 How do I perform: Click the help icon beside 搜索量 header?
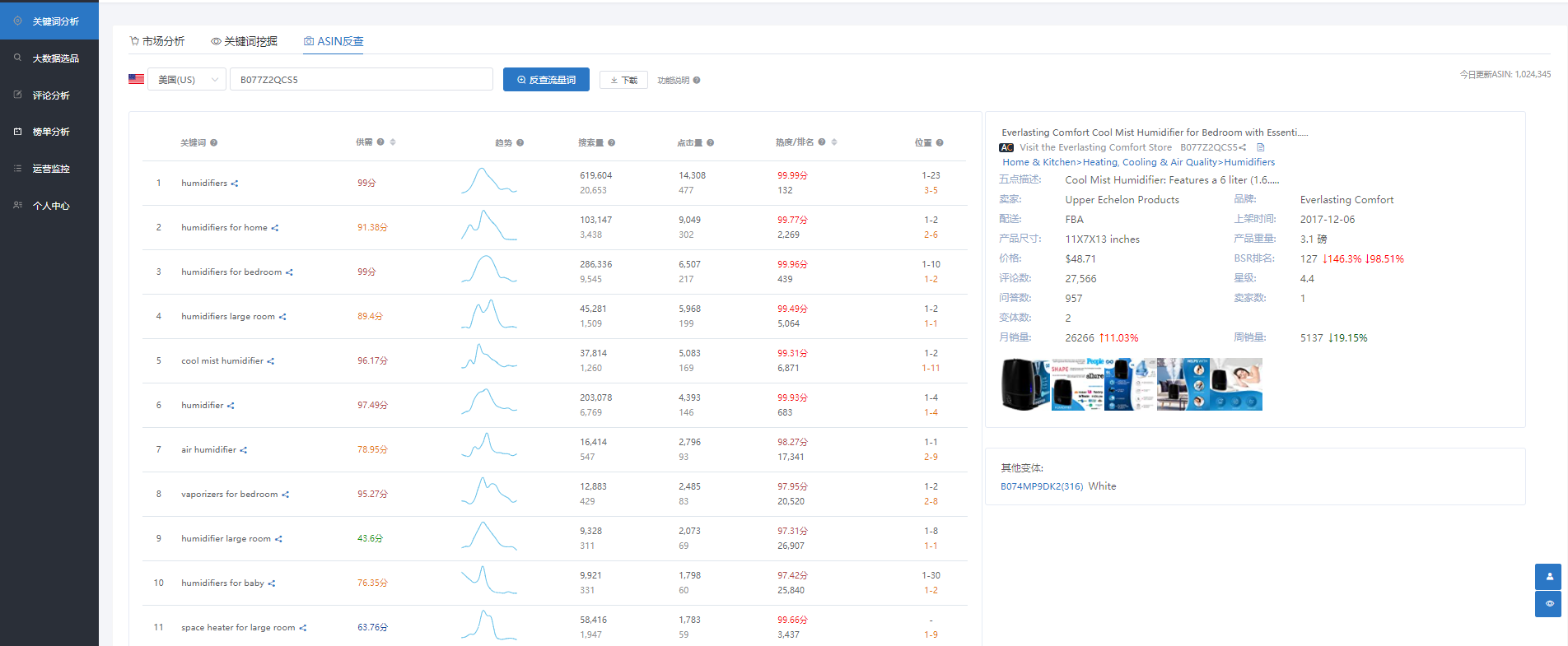(x=612, y=143)
